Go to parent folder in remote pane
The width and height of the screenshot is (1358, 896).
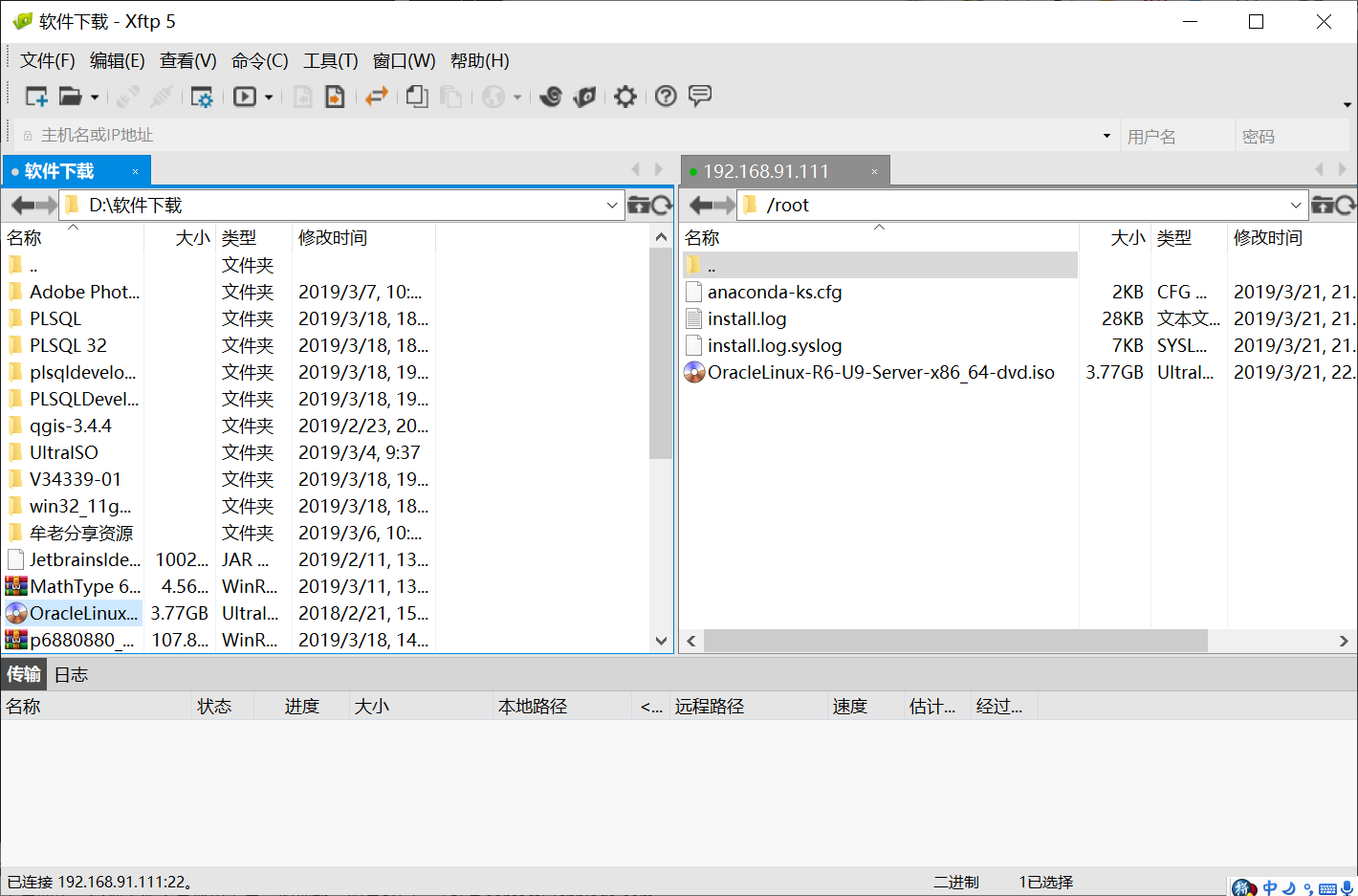click(x=1324, y=205)
